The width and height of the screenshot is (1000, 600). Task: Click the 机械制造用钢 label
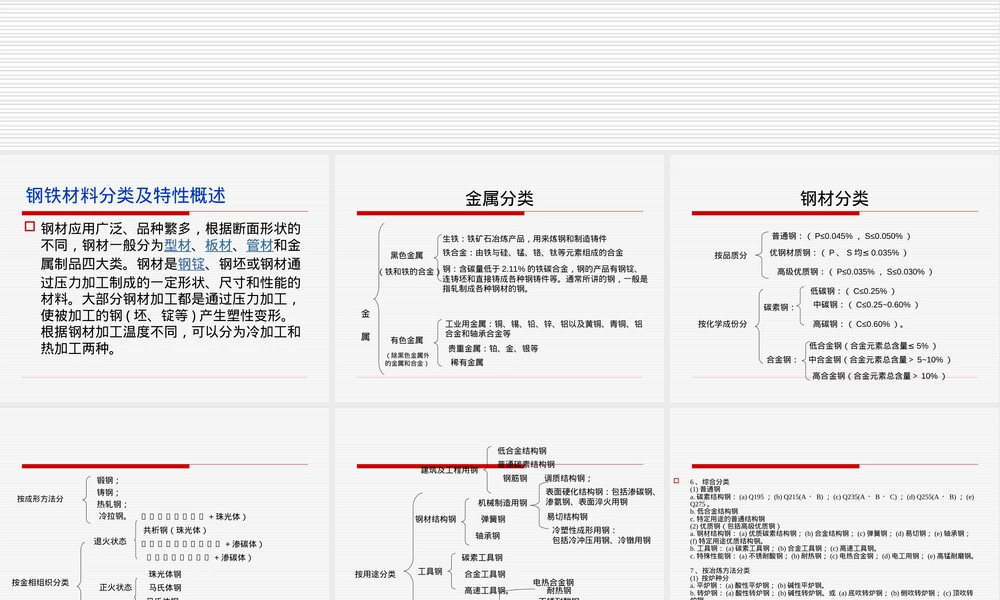tap(503, 503)
